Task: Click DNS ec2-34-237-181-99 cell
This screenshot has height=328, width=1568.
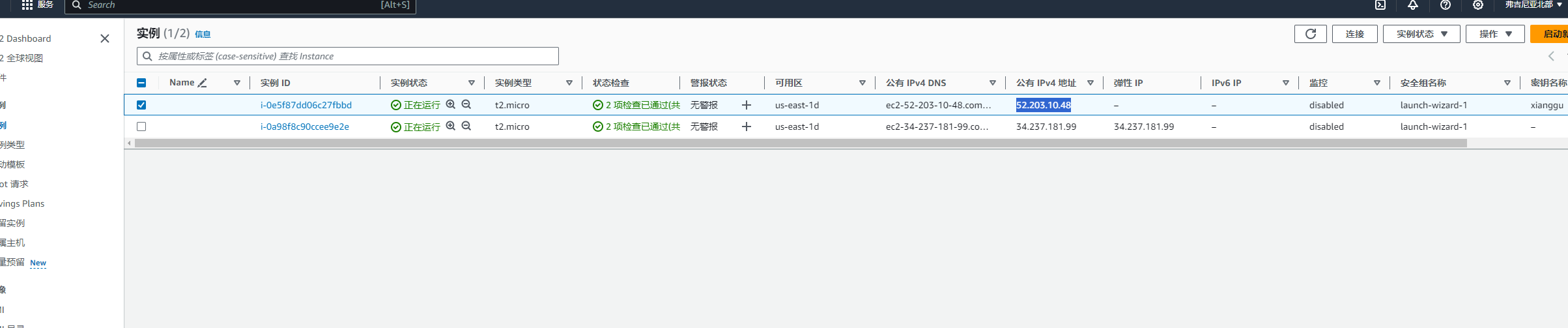Action: coord(937,127)
